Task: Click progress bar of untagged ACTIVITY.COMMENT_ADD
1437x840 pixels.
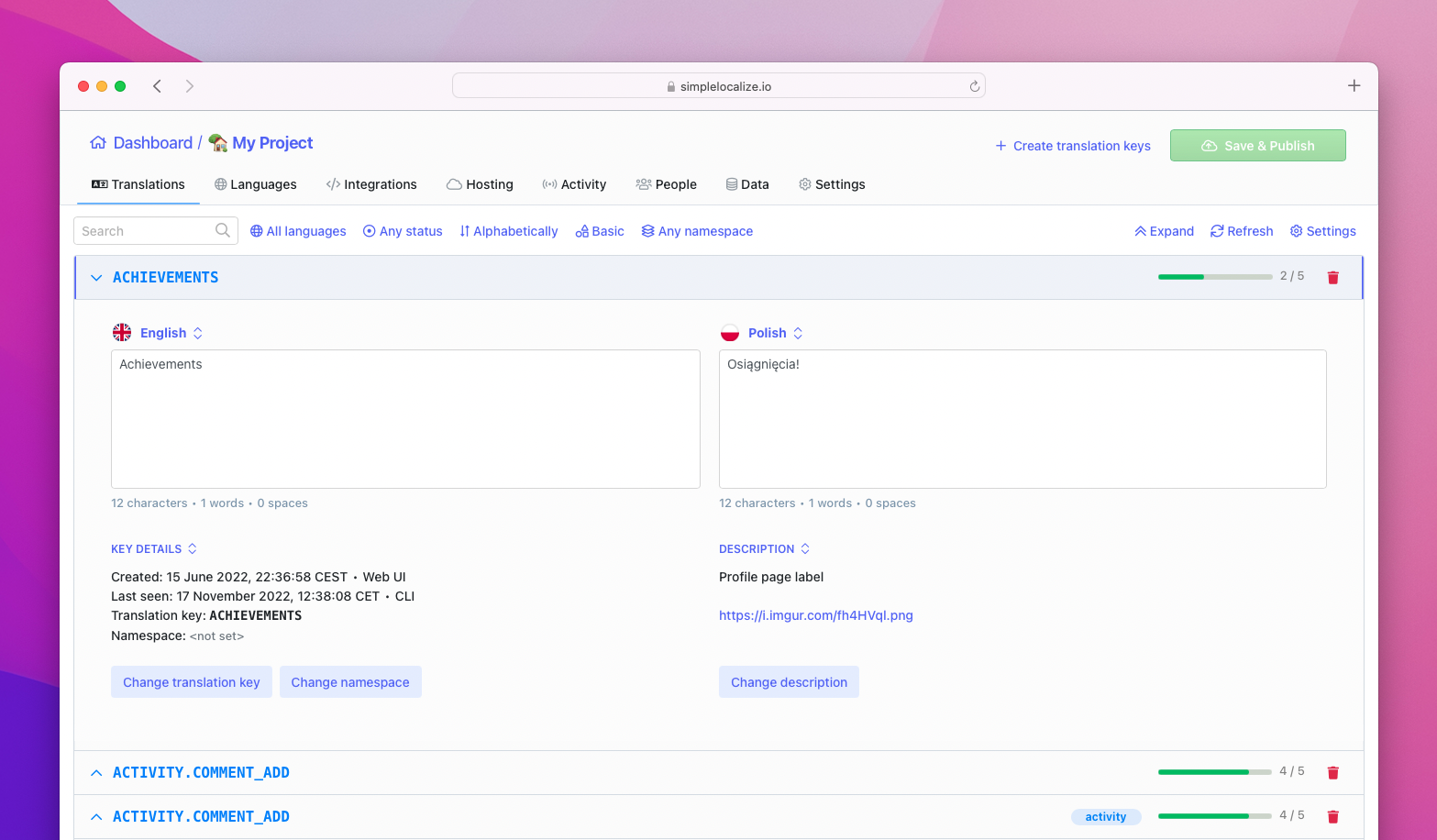Action: tap(1215, 772)
